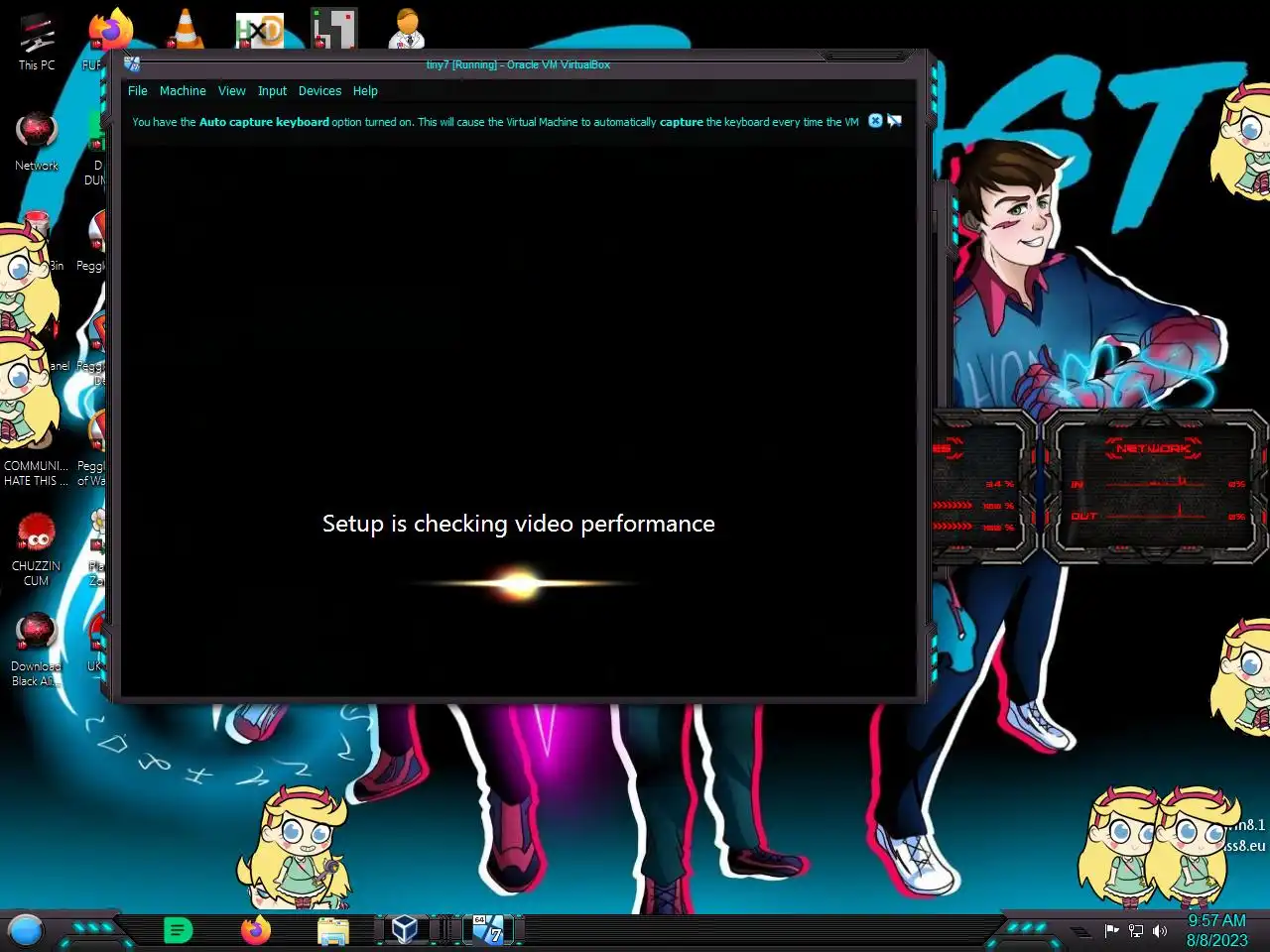Click the VirtualBox window title text
Image resolution: width=1270 pixels, height=952 pixels.
point(518,64)
